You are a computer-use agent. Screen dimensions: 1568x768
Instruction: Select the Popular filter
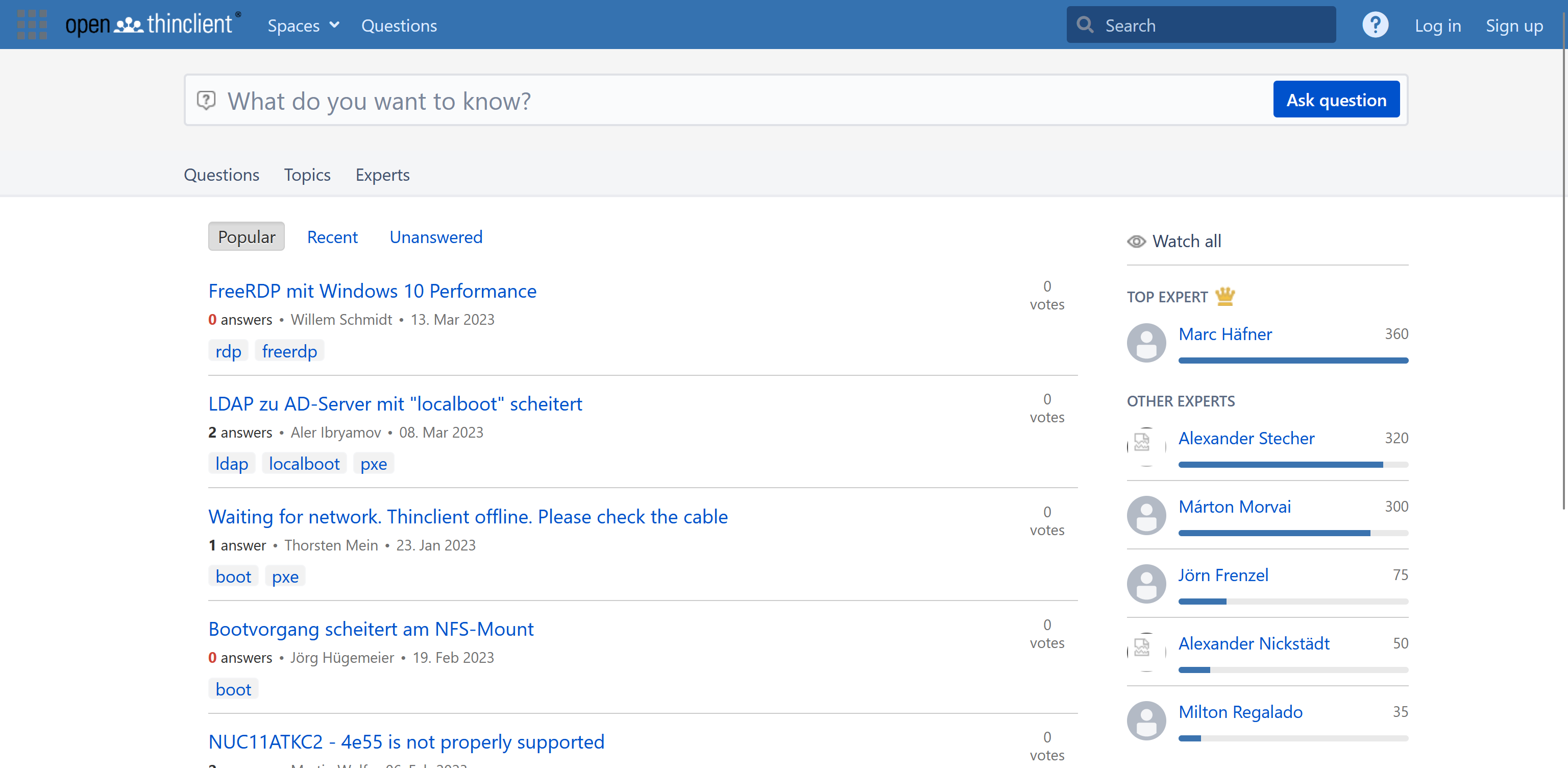(x=246, y=236)
